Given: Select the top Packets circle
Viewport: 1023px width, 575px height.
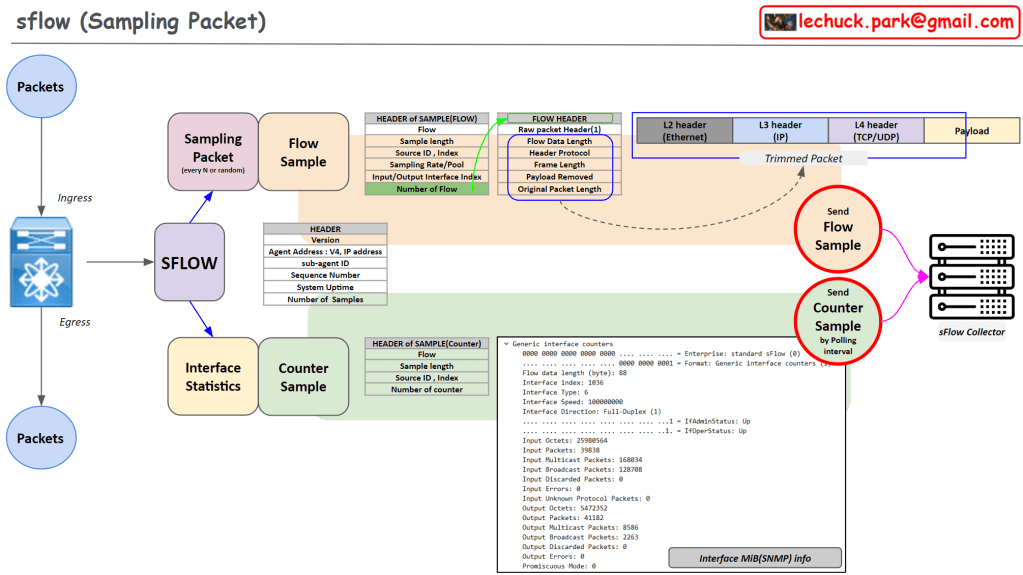Looking at the screenshot, I should (x=41, y=87).
